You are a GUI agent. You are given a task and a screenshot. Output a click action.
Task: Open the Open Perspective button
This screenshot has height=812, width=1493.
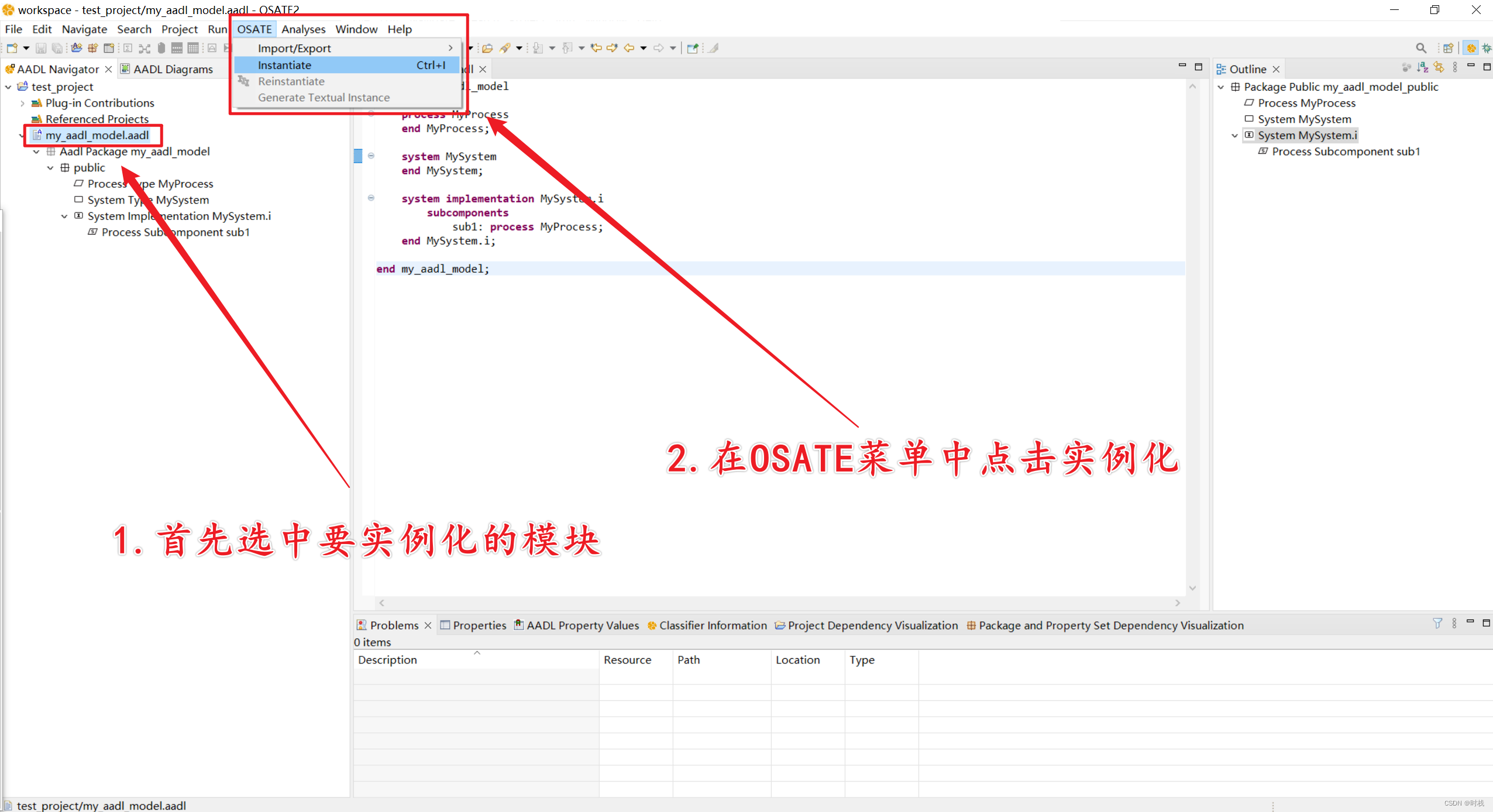click(x=1448, y=48)
